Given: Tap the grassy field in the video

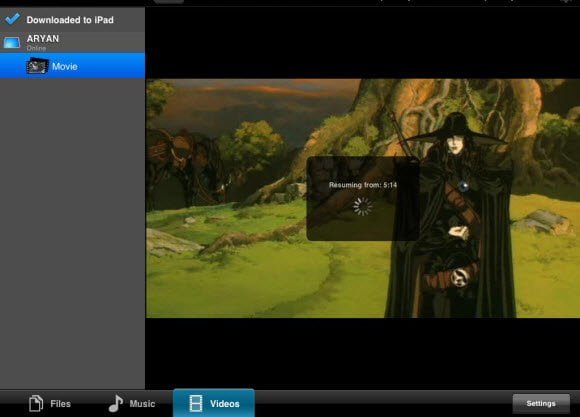Looking at the screenshot, I should [x=259, y=274].
